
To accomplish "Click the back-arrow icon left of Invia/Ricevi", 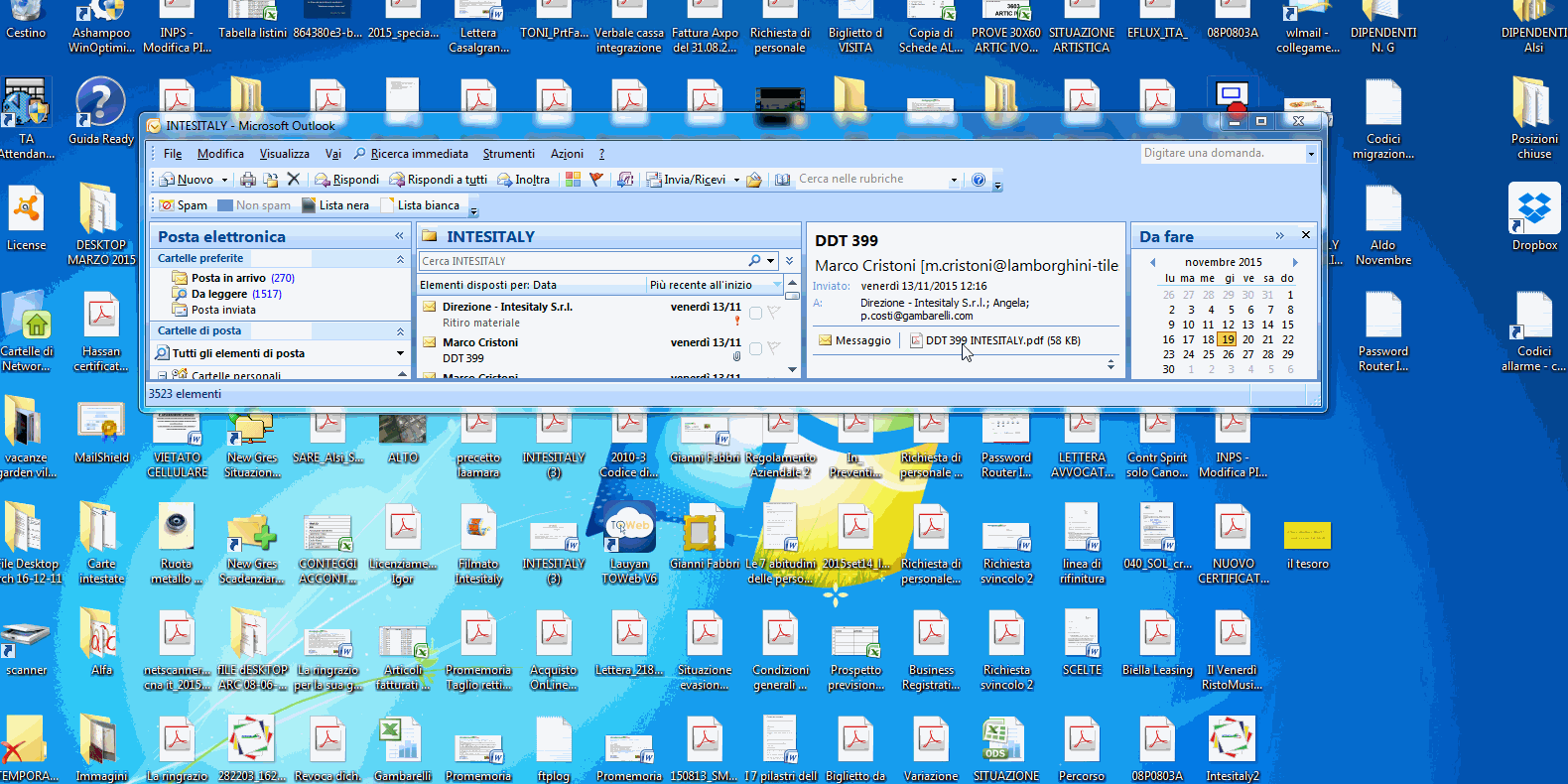I will (625, 180).
